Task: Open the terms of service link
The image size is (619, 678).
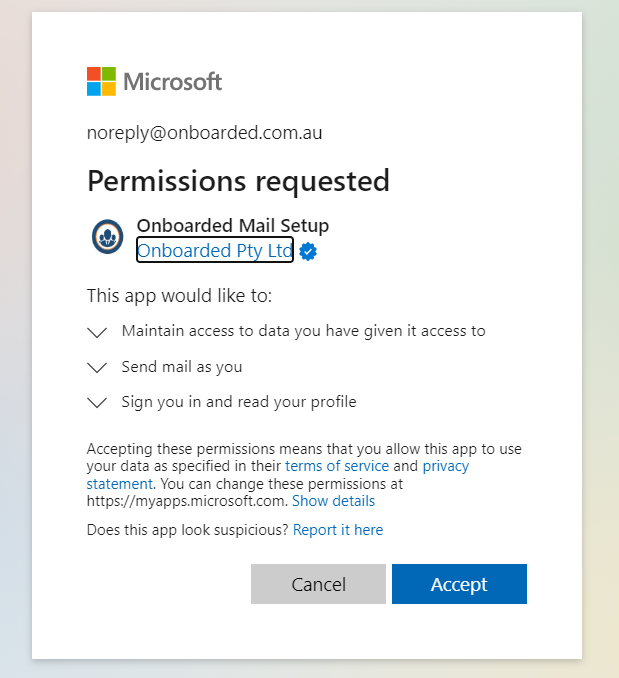Action: pos(336,467)
